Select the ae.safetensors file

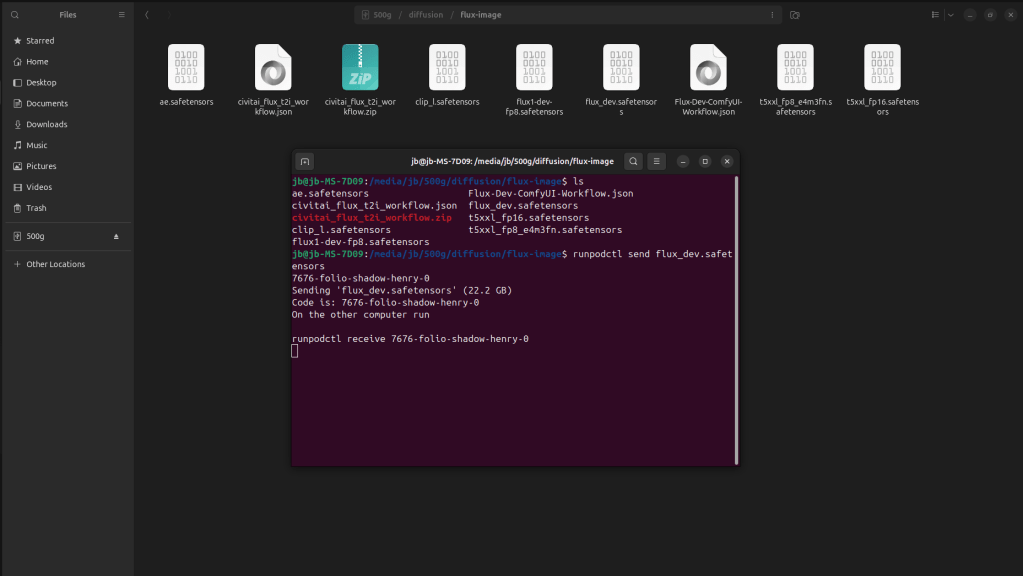click(186, 68)
